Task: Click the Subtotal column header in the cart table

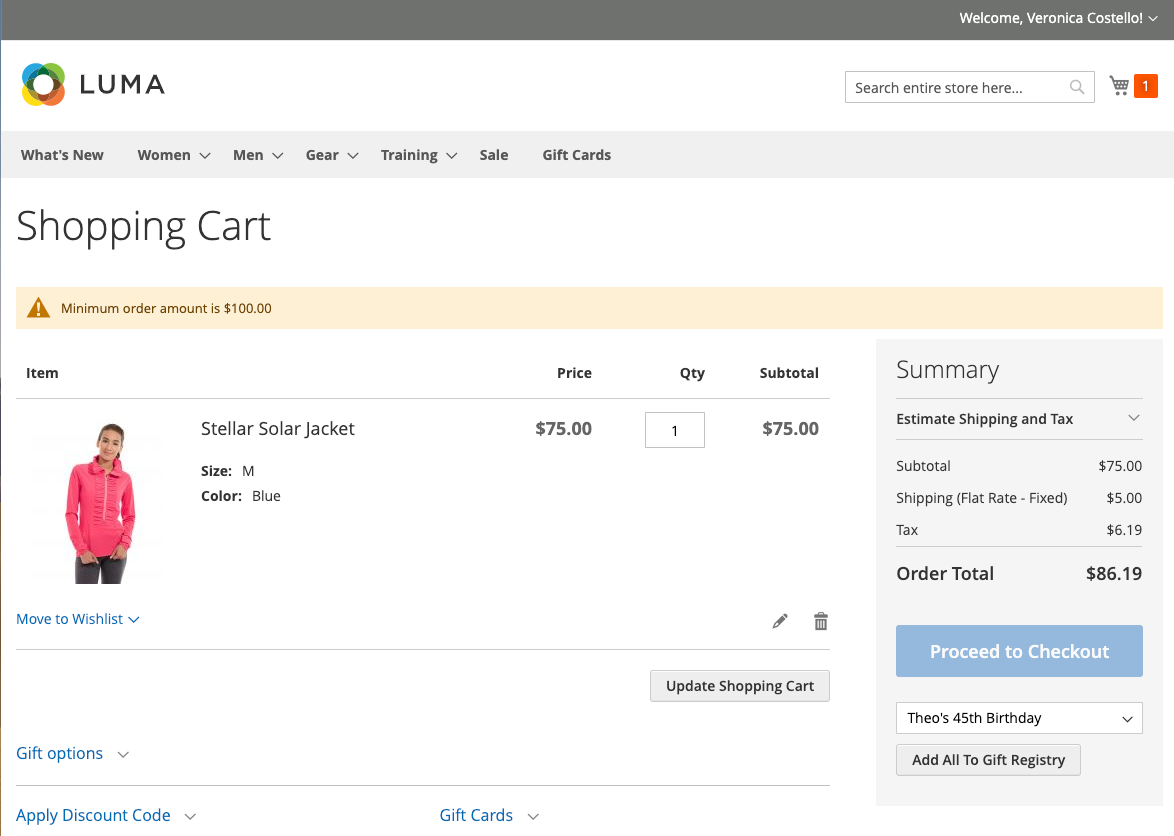Action: pos(789,373)
